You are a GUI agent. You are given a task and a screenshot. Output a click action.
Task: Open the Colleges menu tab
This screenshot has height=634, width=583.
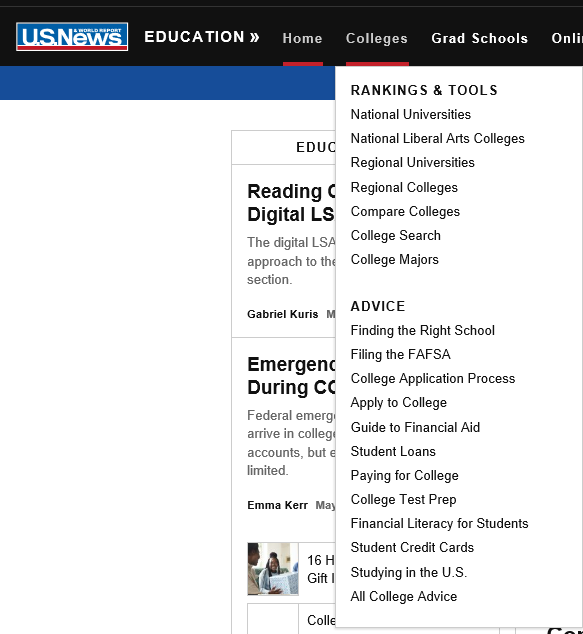coord(377,38)
